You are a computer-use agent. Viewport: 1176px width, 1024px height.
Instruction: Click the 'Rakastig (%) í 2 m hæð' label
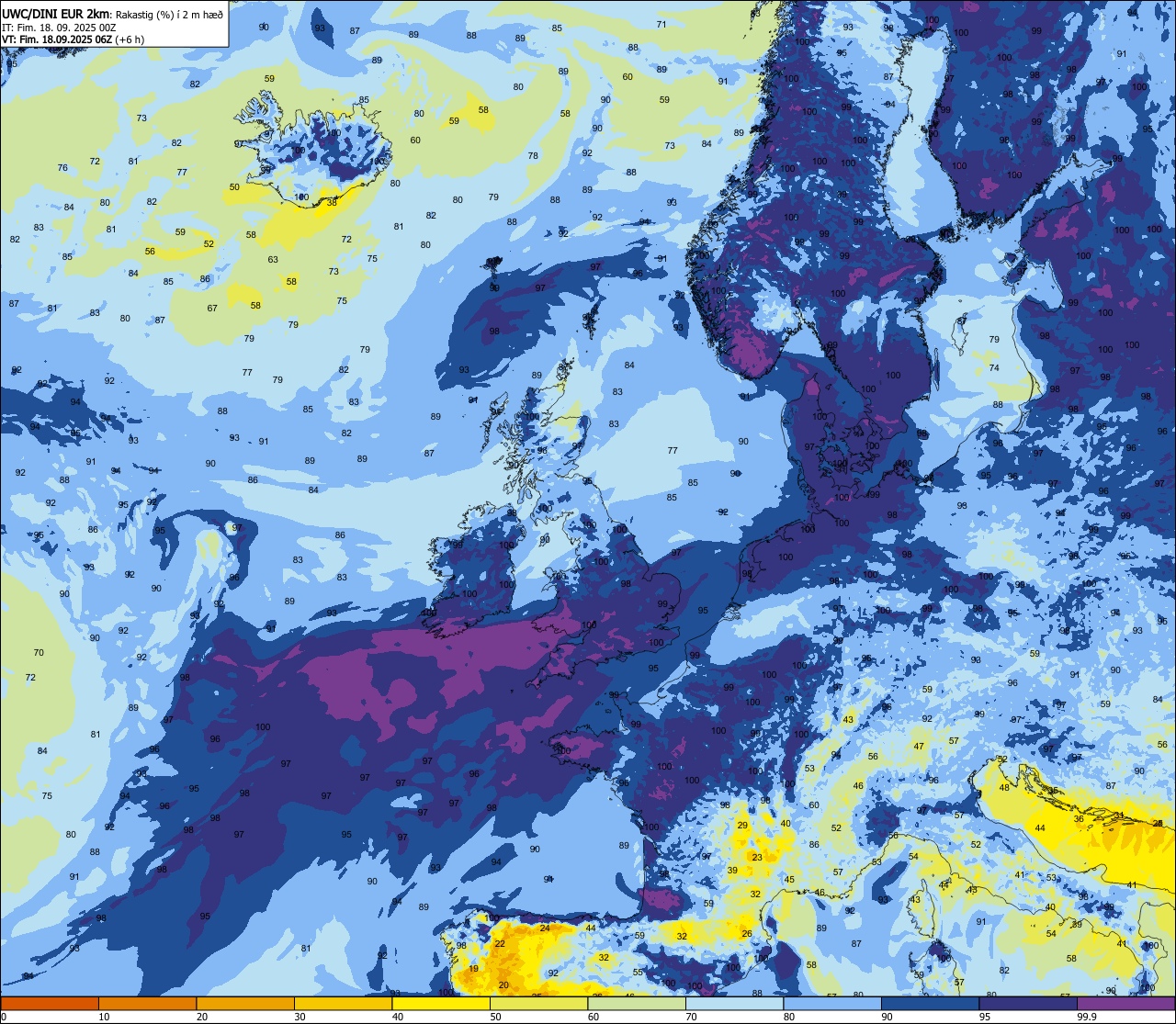tap(170, 14)
